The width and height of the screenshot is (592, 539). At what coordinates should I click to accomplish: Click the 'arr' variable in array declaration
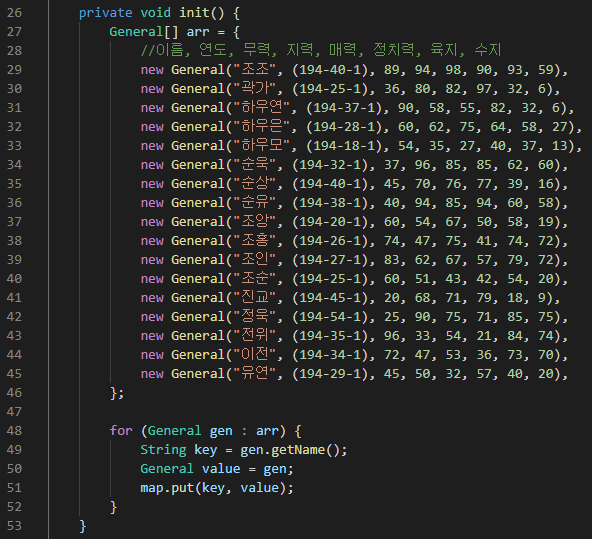pos(198,32)
